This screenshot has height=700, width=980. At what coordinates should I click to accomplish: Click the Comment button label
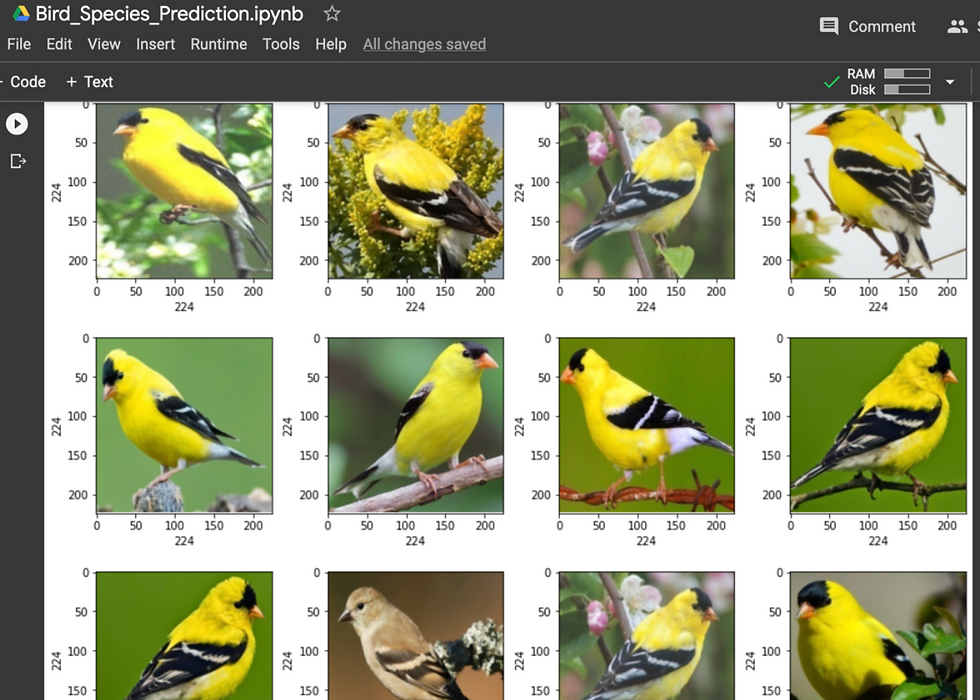(881, 26)
